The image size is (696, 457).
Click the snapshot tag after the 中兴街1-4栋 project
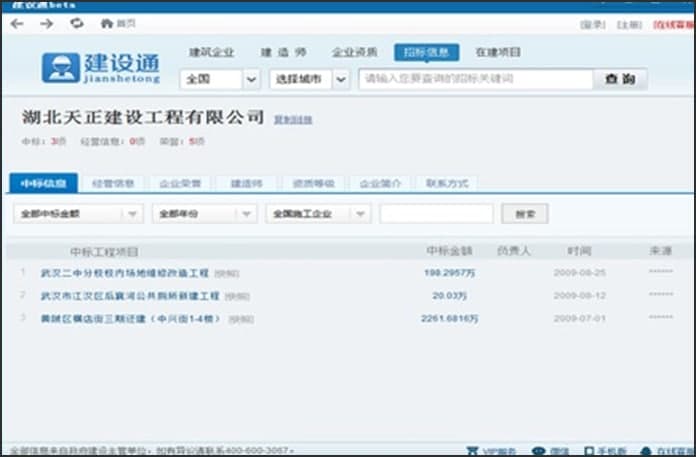pos(241,319)
